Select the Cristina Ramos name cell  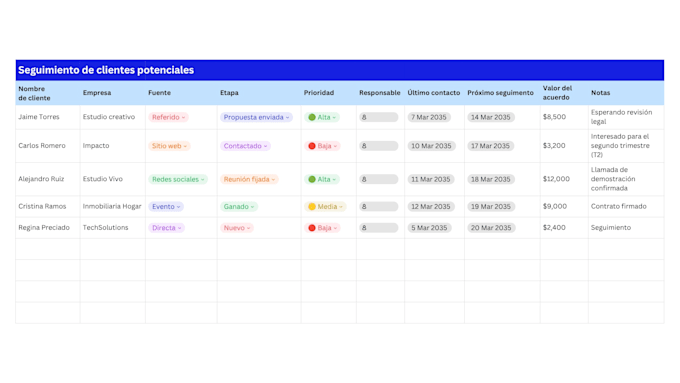48,206
